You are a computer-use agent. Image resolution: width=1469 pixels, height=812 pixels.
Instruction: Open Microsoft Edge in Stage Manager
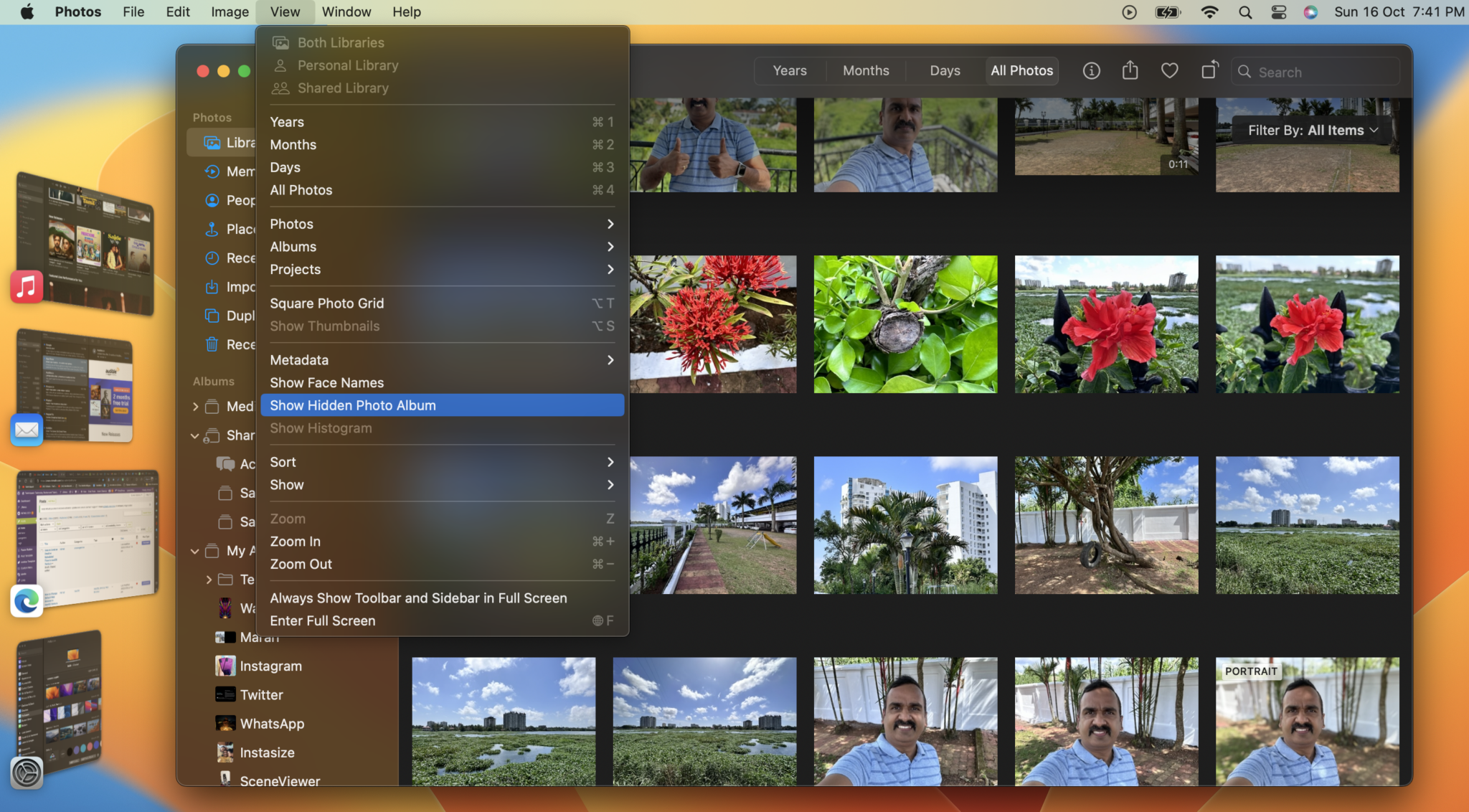[x=27, y=601]
